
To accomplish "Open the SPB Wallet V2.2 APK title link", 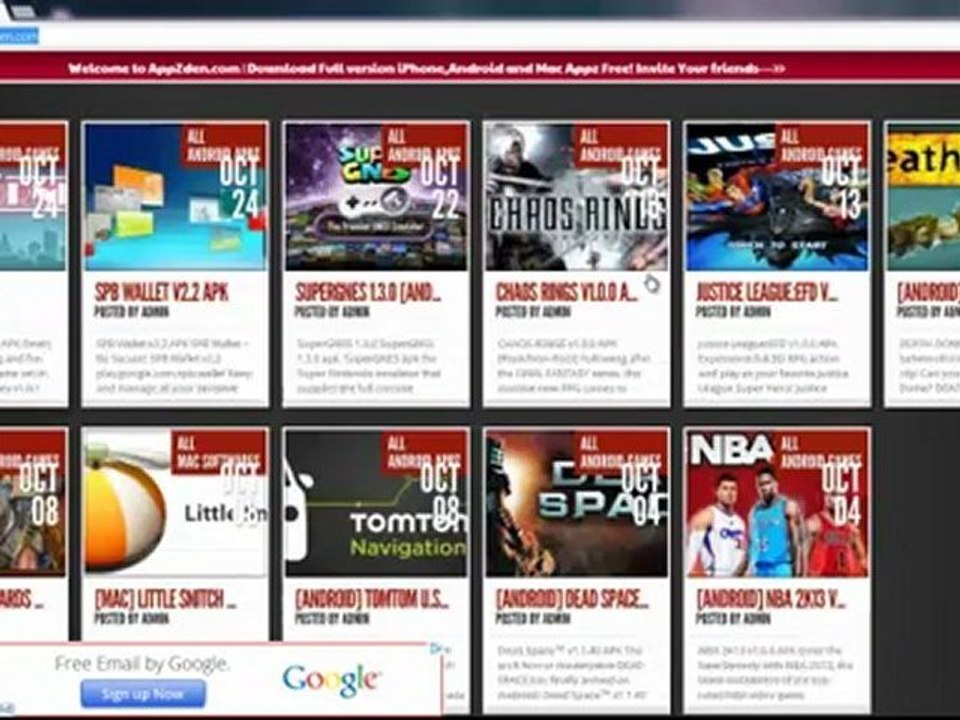I will tap(162, 292).
